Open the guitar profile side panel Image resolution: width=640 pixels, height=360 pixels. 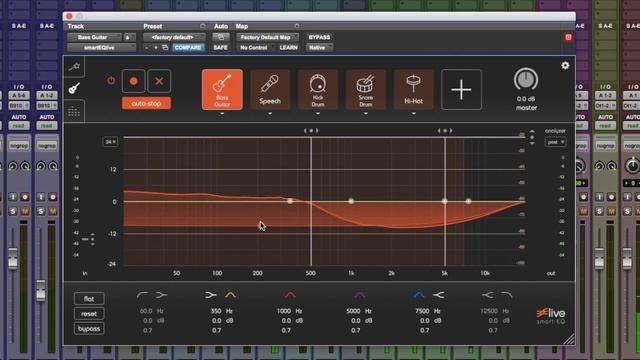[x=74, y=88]
